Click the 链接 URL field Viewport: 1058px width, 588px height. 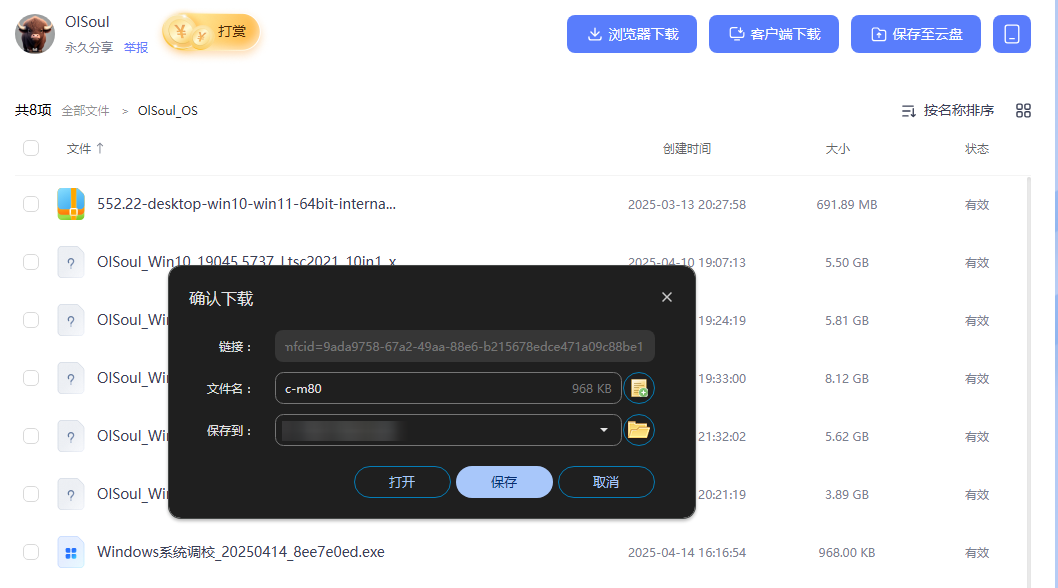pos(465,346)
